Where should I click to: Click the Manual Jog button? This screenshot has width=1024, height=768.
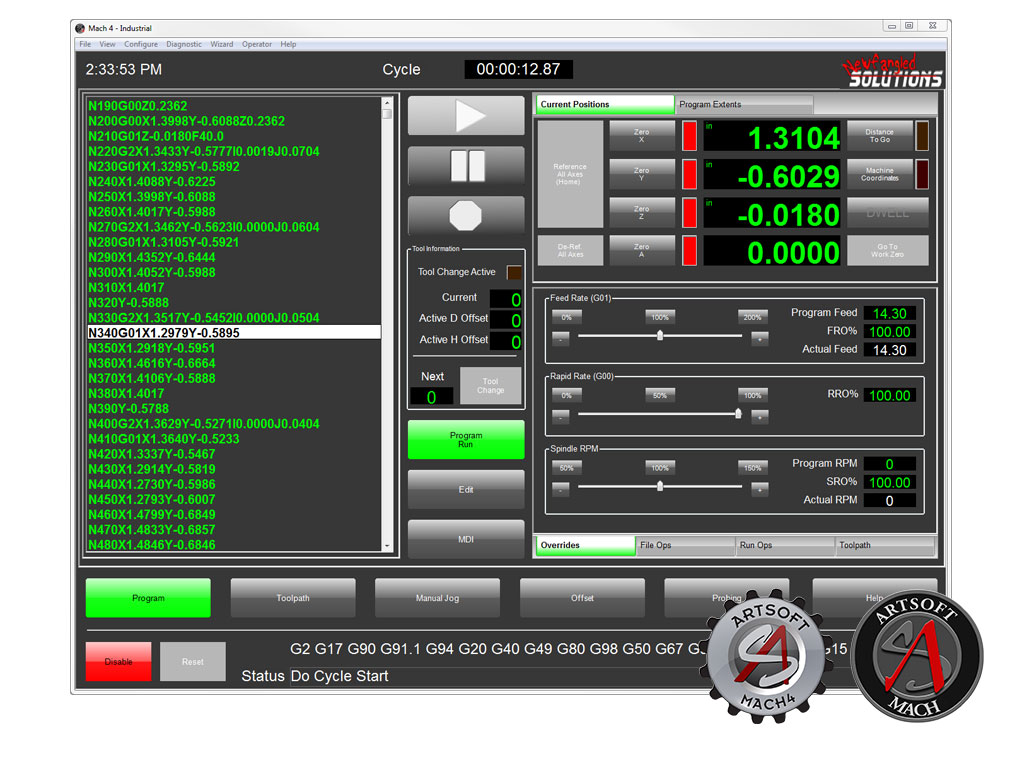point(437,598)
